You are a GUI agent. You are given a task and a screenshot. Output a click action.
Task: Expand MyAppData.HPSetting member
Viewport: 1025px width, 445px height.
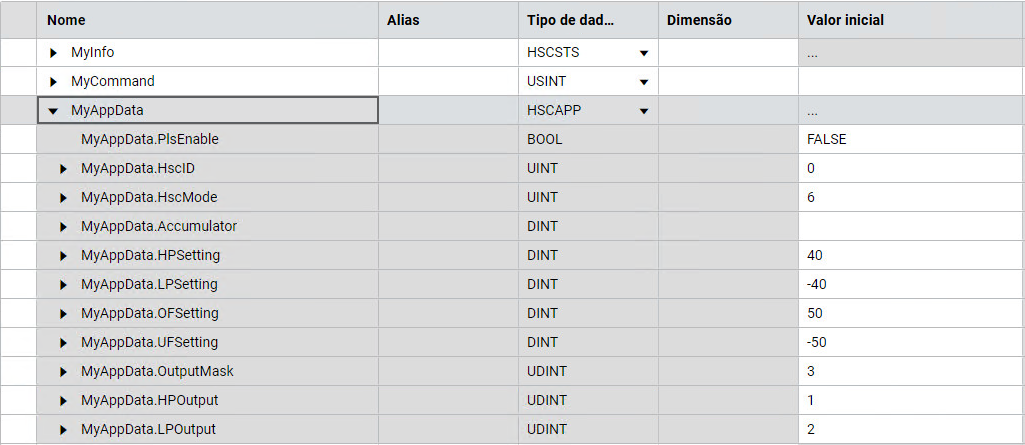(x=65, y=255)
